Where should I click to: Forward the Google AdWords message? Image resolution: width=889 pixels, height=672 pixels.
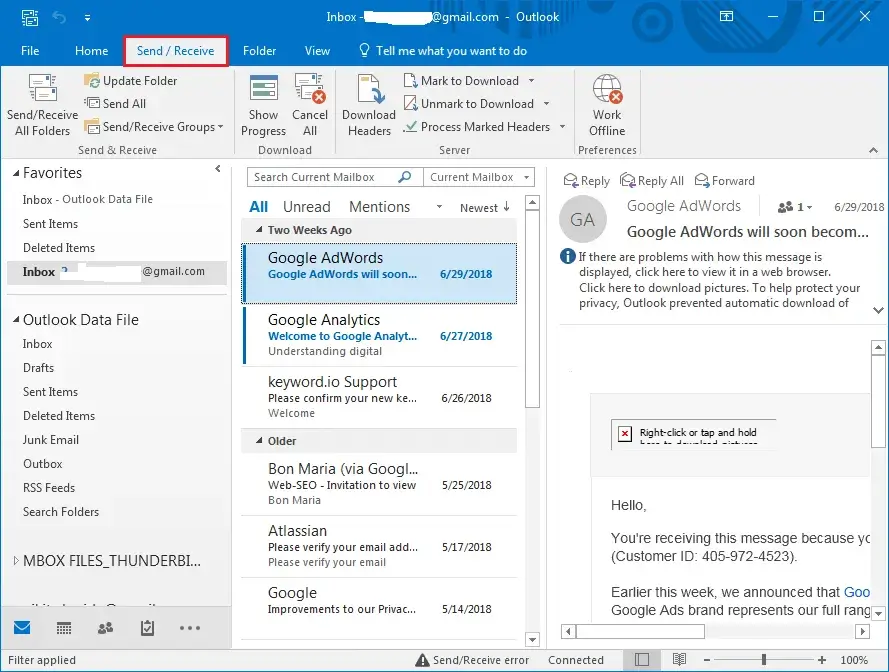(x=725, y=181)
